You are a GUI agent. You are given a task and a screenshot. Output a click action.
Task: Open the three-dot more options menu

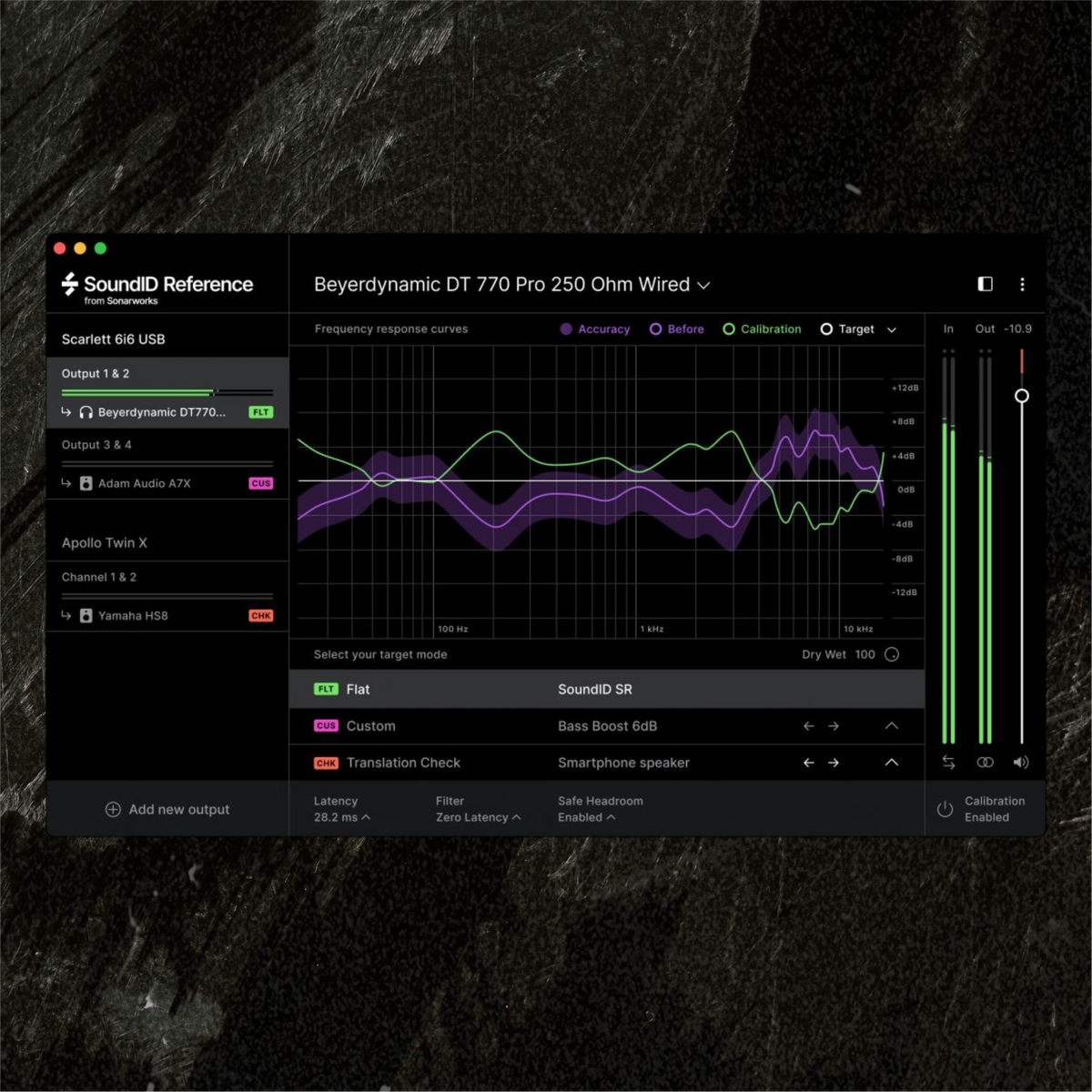tap(1022, 284)
